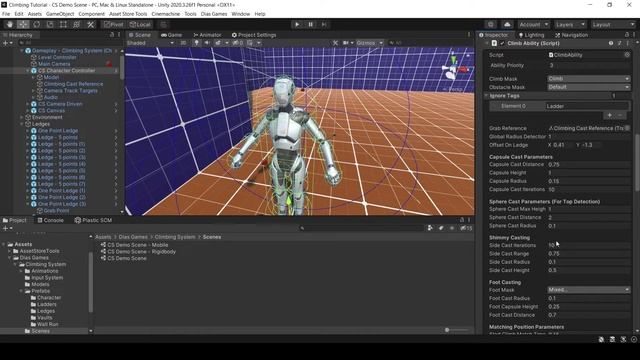This screenshot has width=640, height=360.
Task: Open the Layout dropdown
Action: (614, 24)
